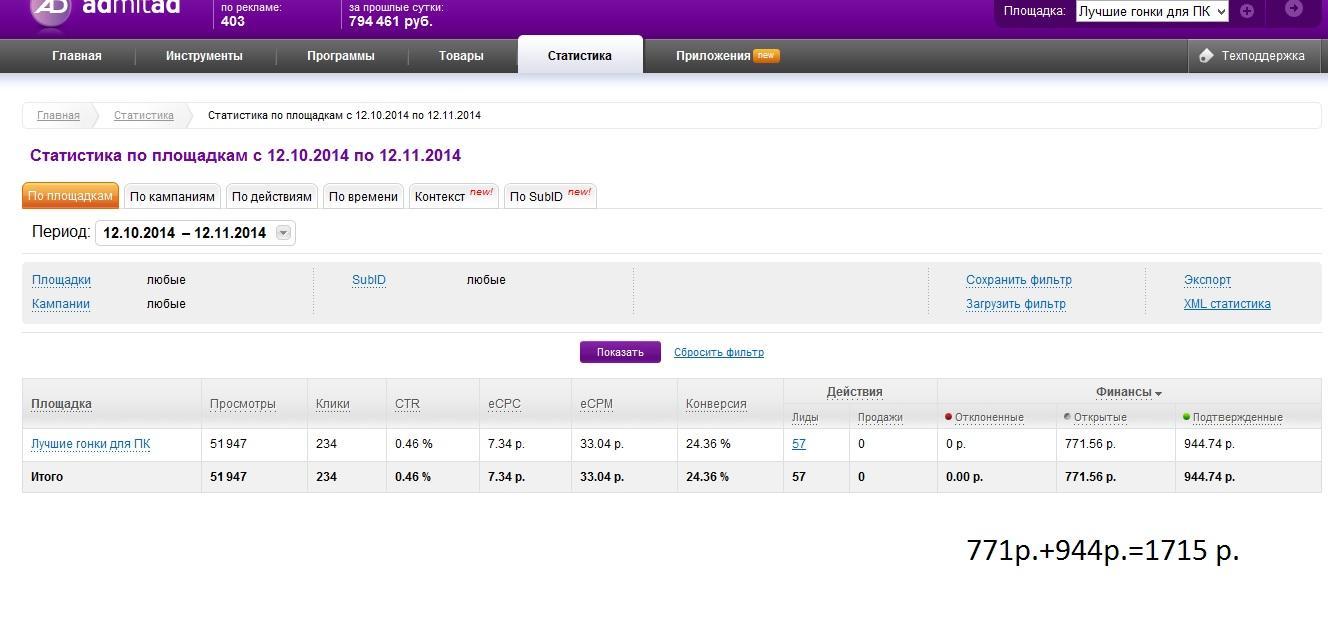Image resolution: width=1328 pixels, height=637 pixels.
Task: Click the Открытые column header
Action: tap(1100, 417)
